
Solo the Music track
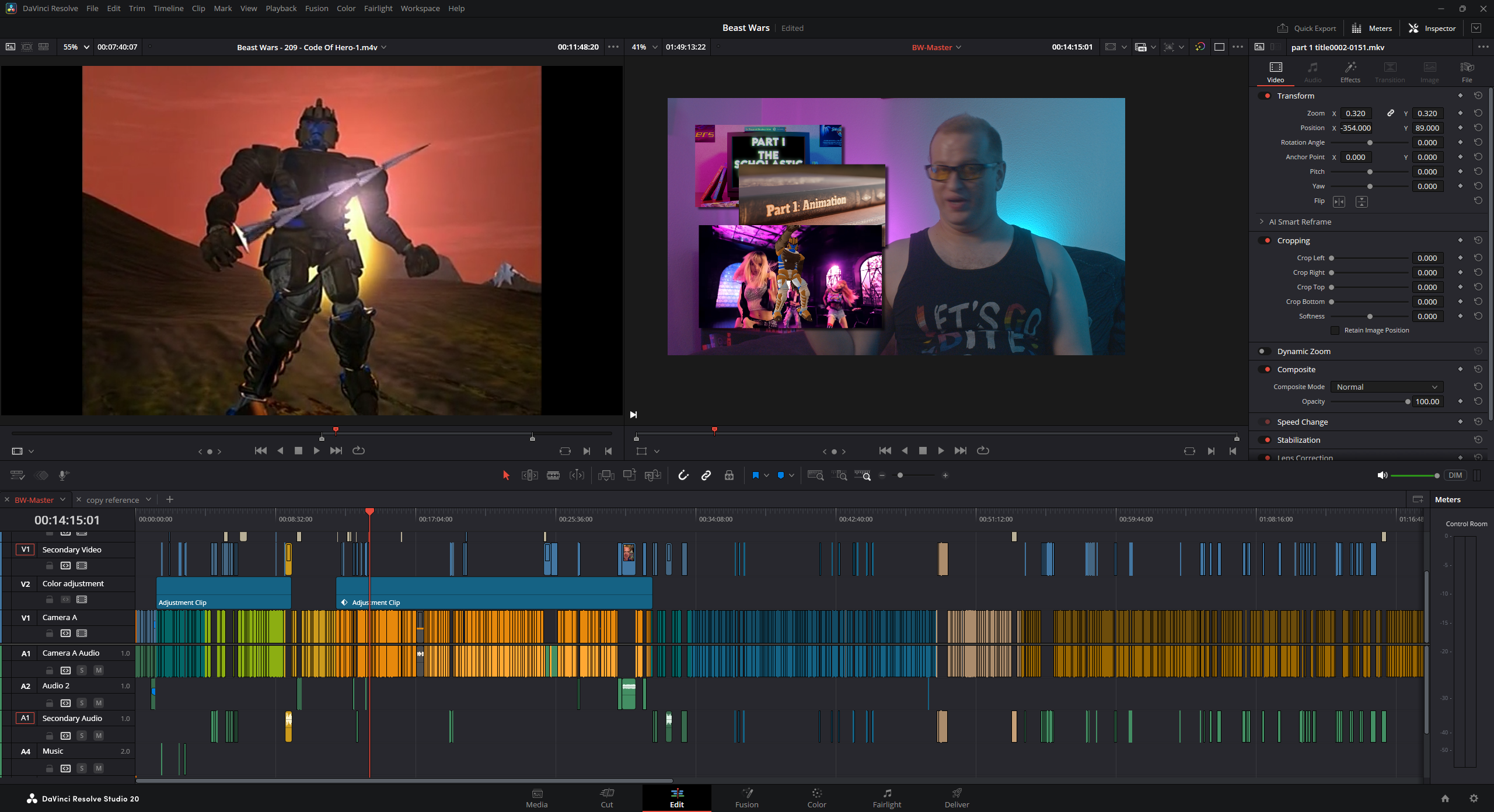pos(82,768)
